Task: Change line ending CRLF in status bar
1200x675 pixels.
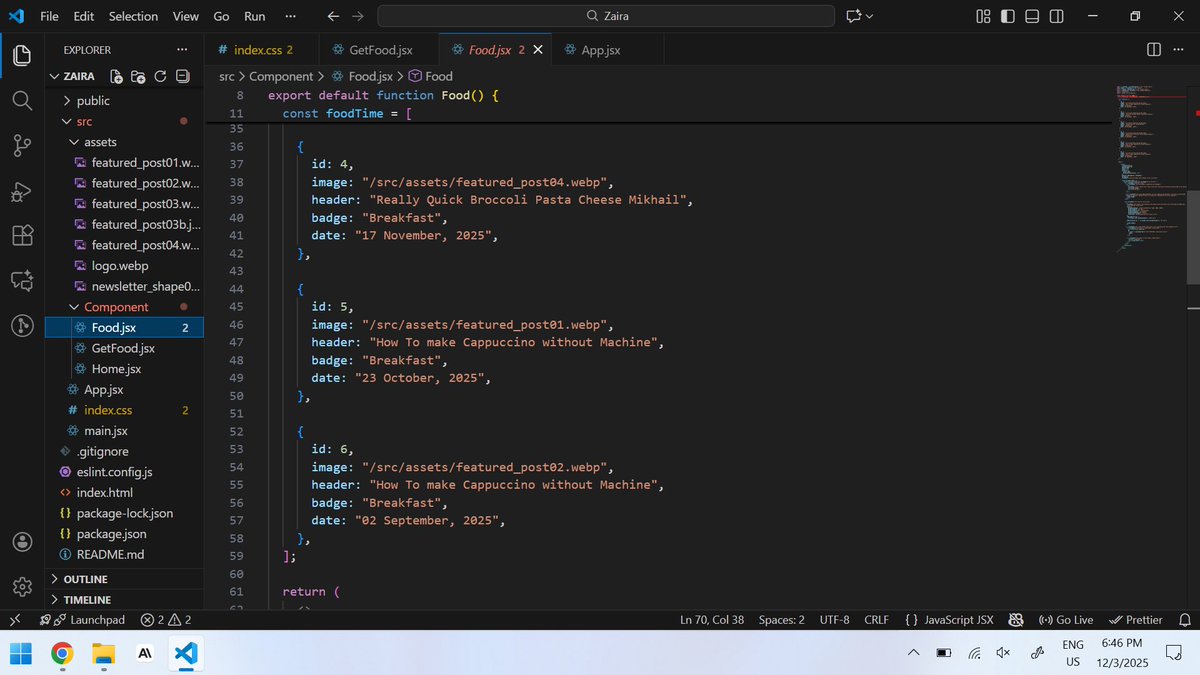Action: click(876, 619)
